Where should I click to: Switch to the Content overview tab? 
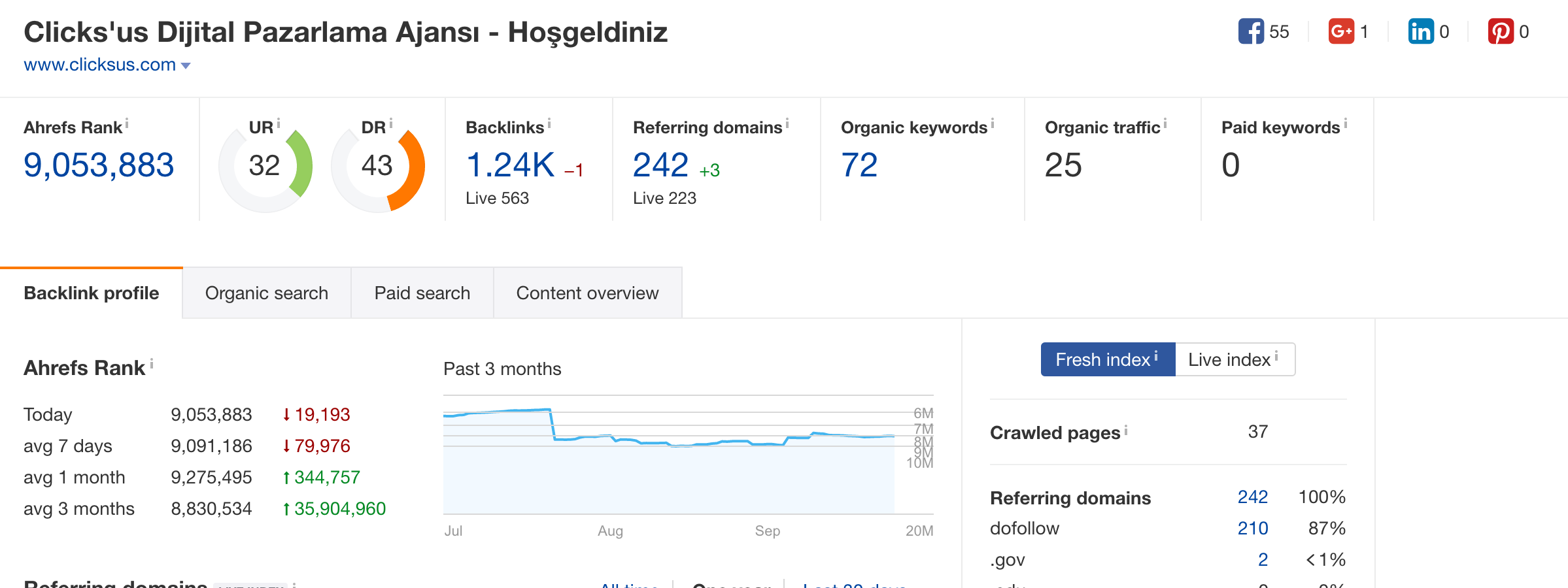pyautogui.click(x=587, y=293)
